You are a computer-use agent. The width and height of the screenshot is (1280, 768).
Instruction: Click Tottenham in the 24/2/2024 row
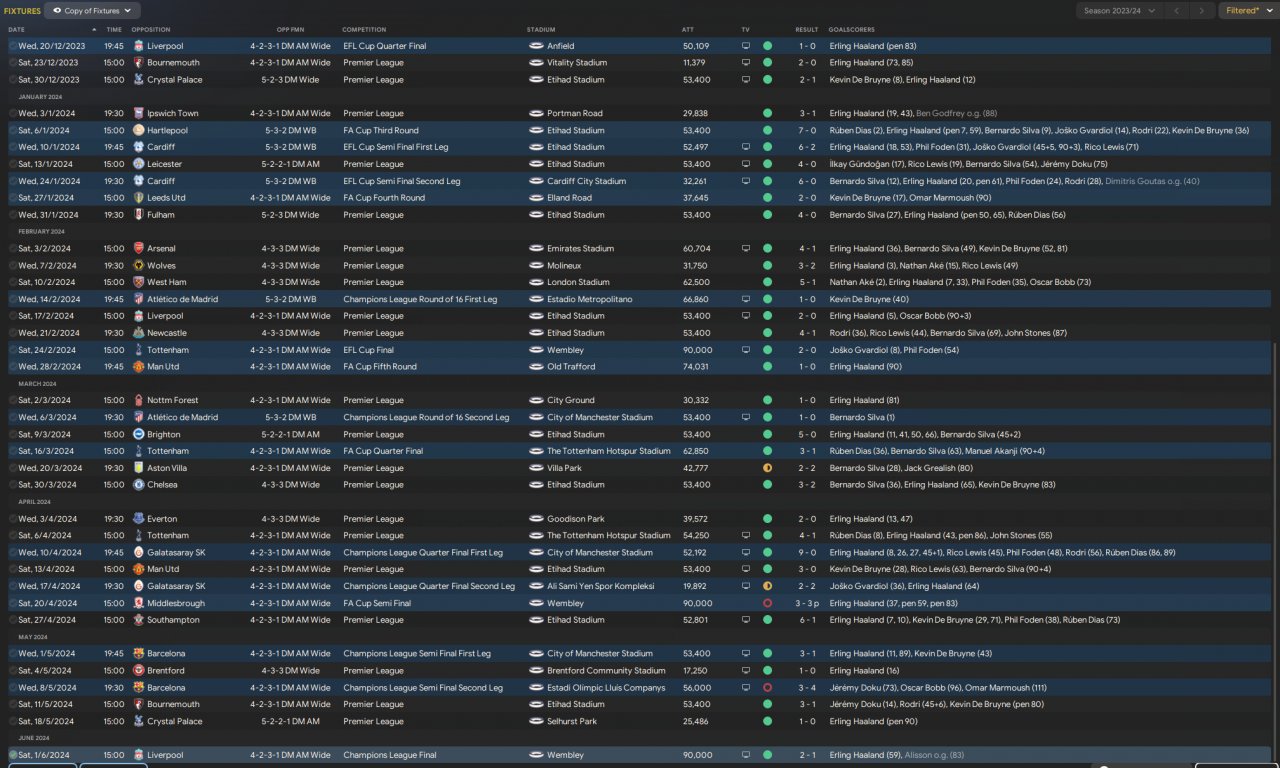coord(168,350)
